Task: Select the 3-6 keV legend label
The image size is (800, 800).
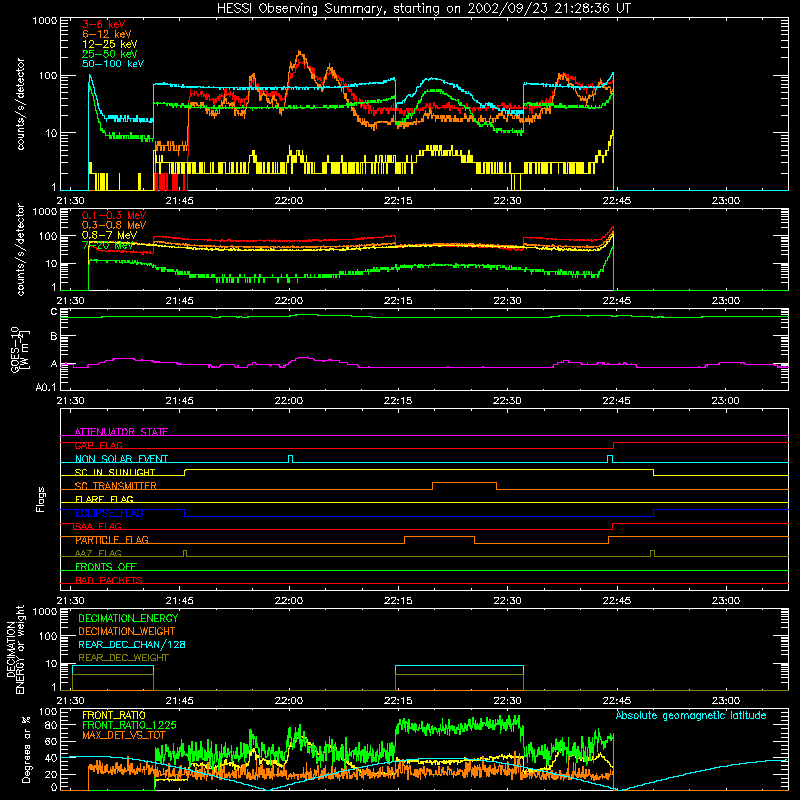Action: (104, 24)
